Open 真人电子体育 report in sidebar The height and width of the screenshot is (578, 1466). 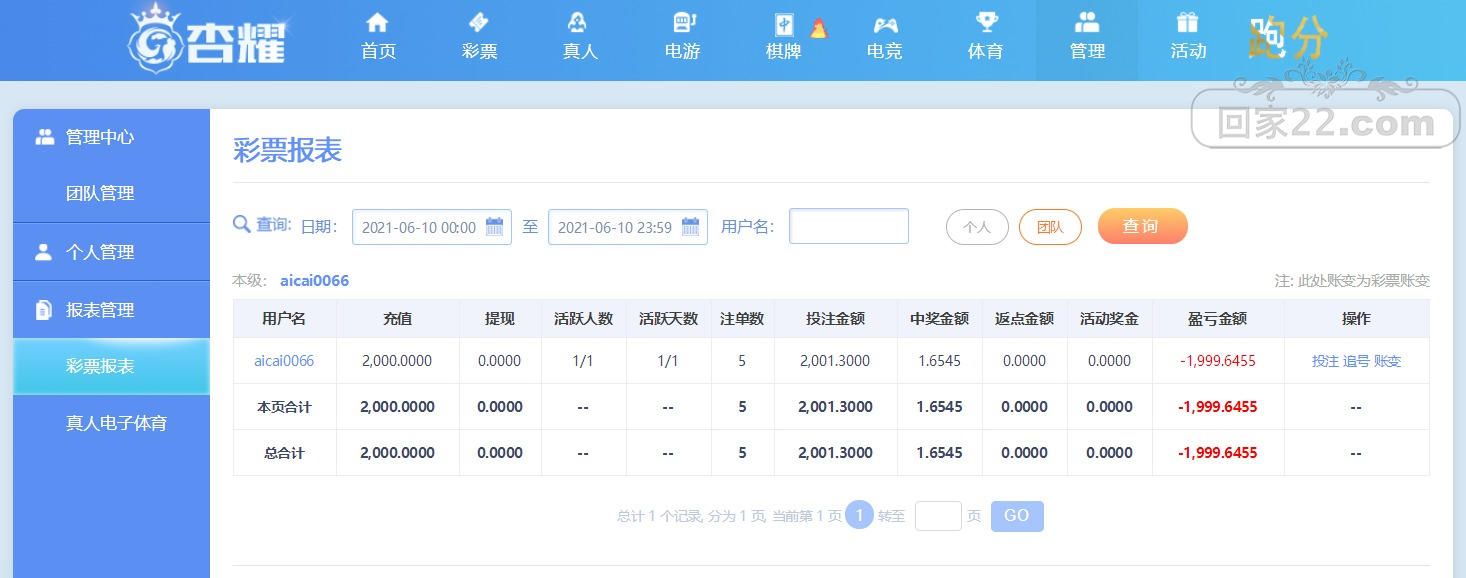click(116, 423)
